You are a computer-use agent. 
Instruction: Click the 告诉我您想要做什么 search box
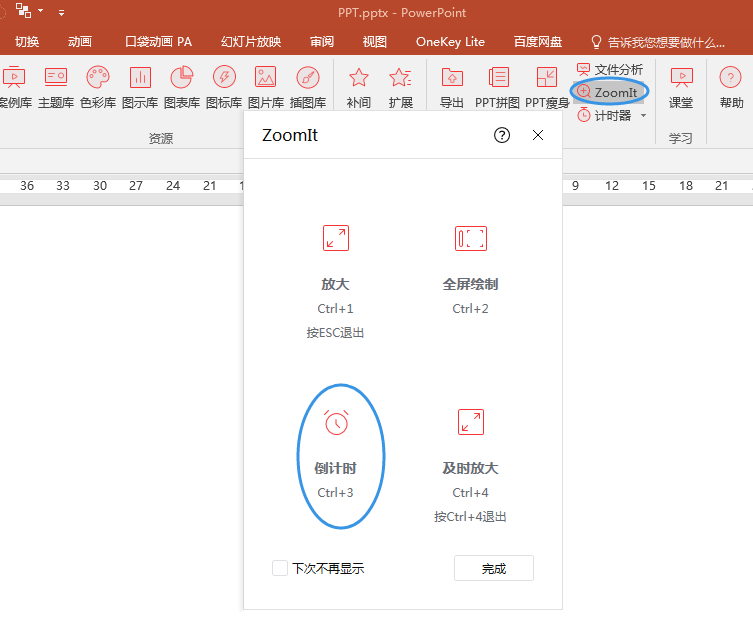click(658, 42)
